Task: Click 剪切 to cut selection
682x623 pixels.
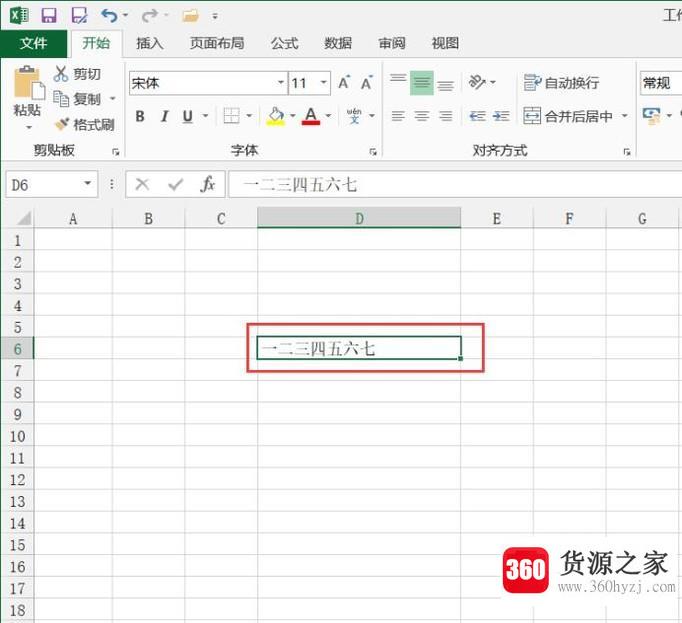Action: click(x=77, y=74)
